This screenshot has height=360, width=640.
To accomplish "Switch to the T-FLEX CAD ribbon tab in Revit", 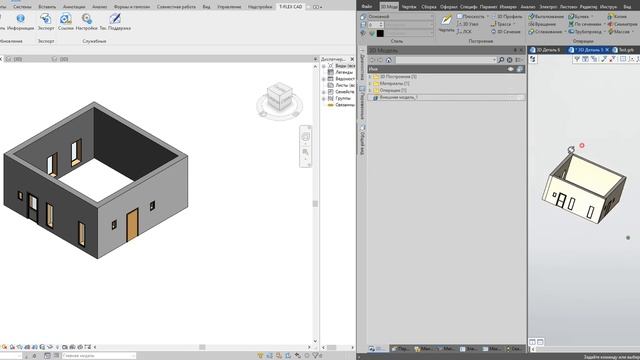I will [x=291, y=7].
